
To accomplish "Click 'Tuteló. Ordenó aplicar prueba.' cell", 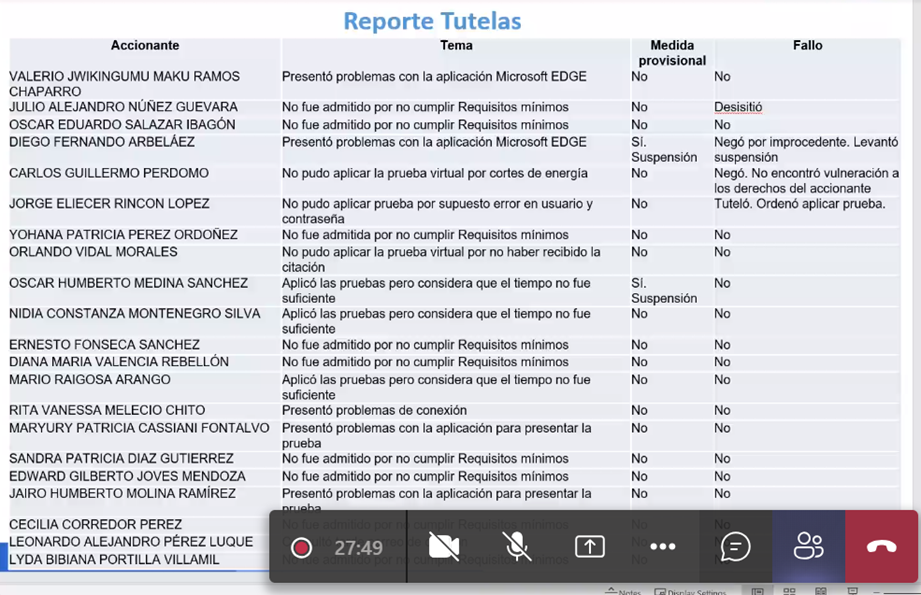I will (800, 204).
